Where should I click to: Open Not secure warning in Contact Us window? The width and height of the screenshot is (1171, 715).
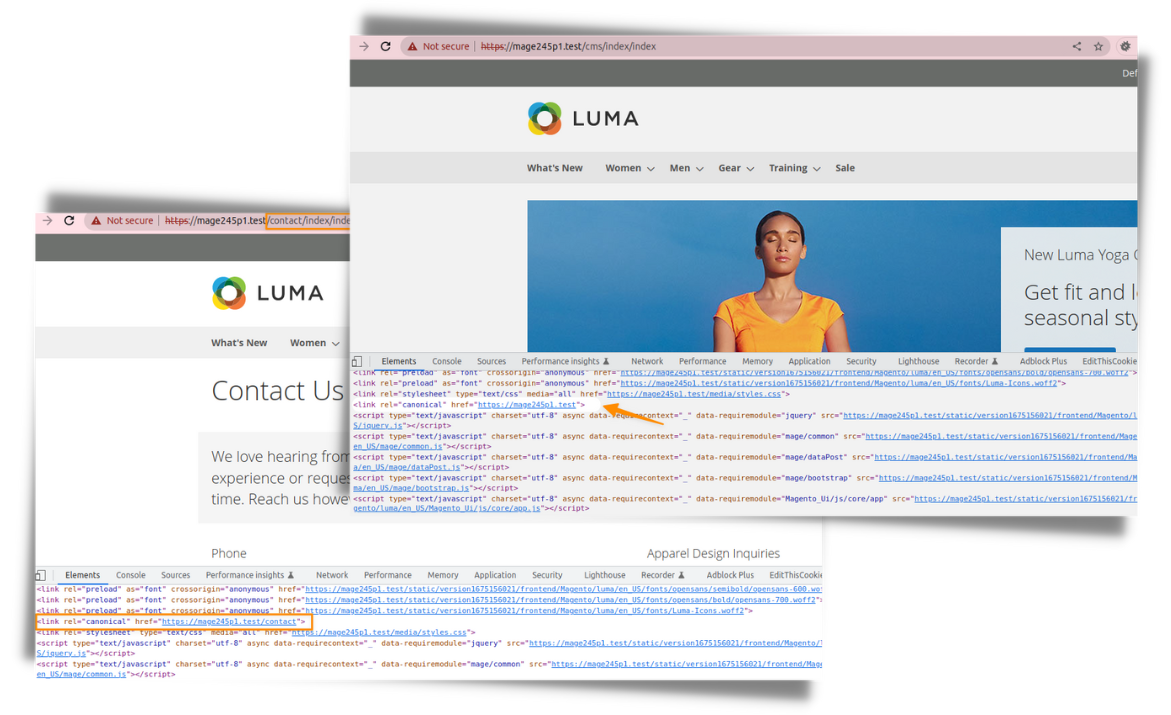122,220
